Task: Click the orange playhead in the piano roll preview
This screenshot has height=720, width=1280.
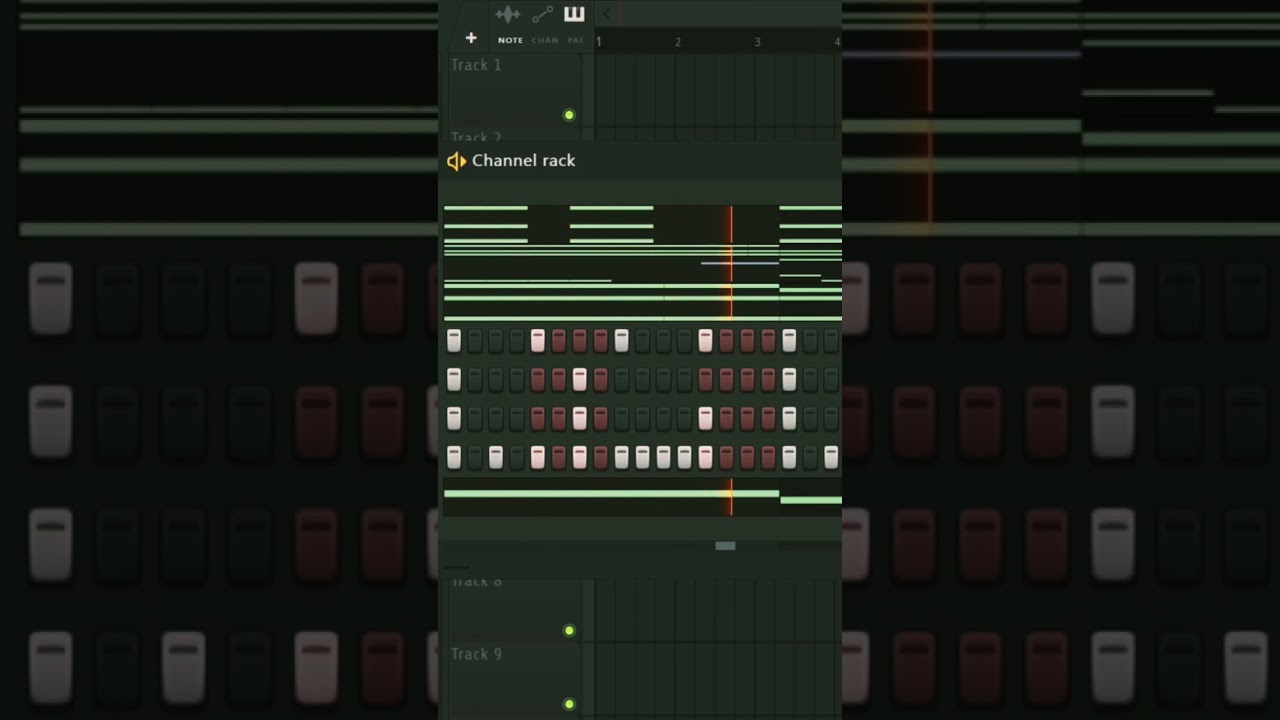Action: [731, 263]
